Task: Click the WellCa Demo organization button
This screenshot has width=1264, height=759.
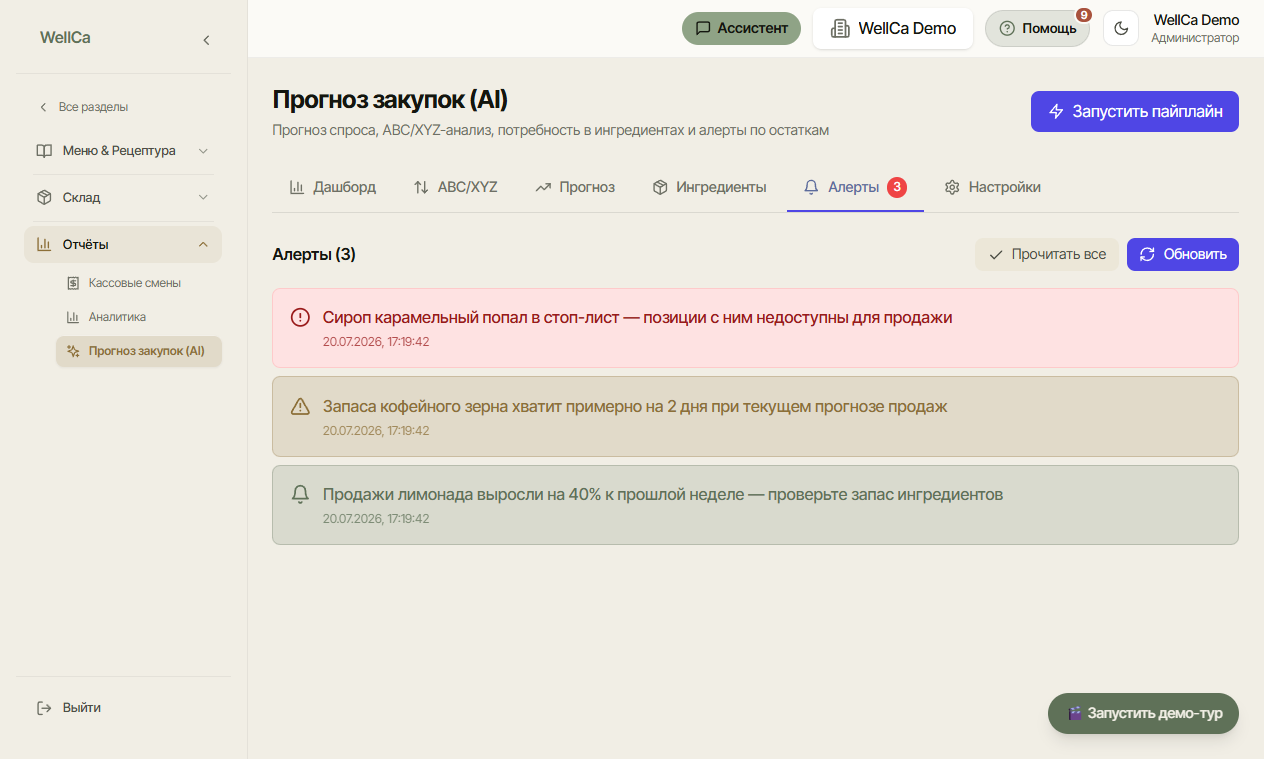Action: (893, 28)
